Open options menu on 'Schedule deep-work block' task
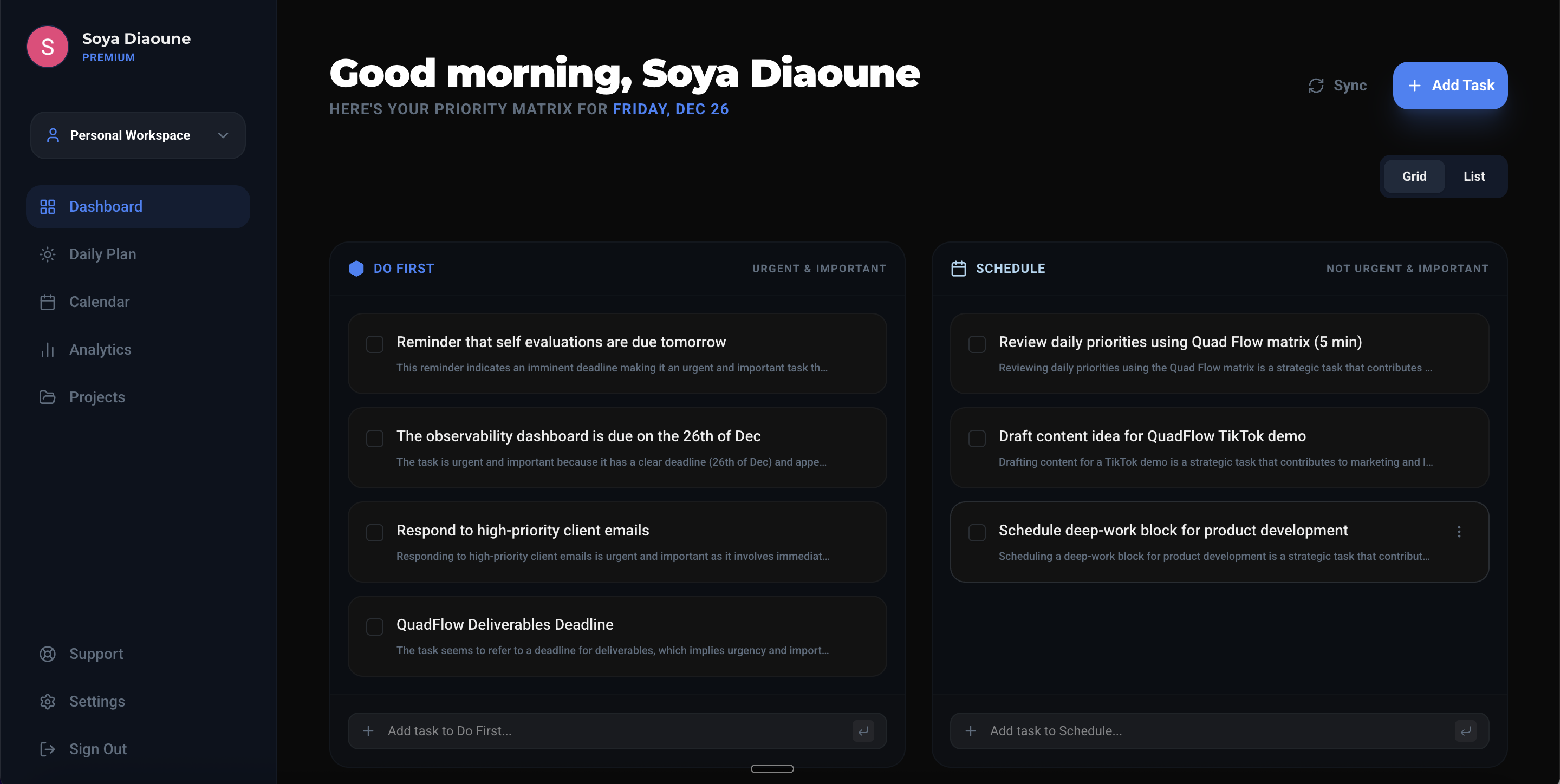Image resolution: width=1560 pixels, height=784 pixels. tap(1460, 532)
